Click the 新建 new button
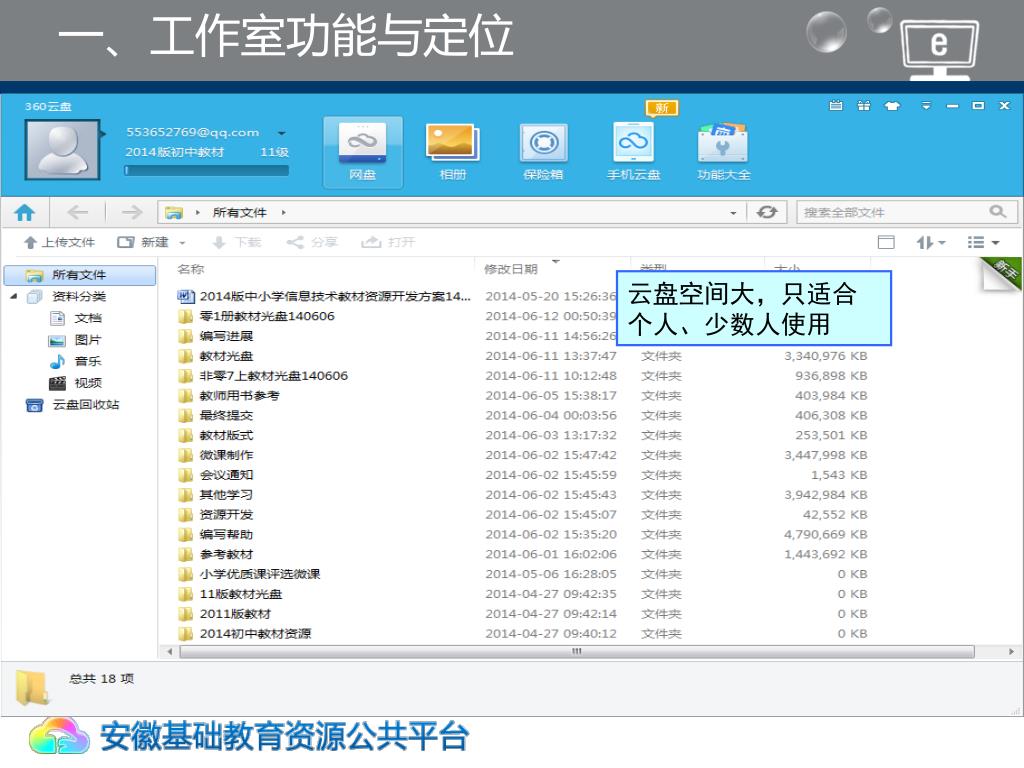The image size is (1024, 768). [143, 242]
